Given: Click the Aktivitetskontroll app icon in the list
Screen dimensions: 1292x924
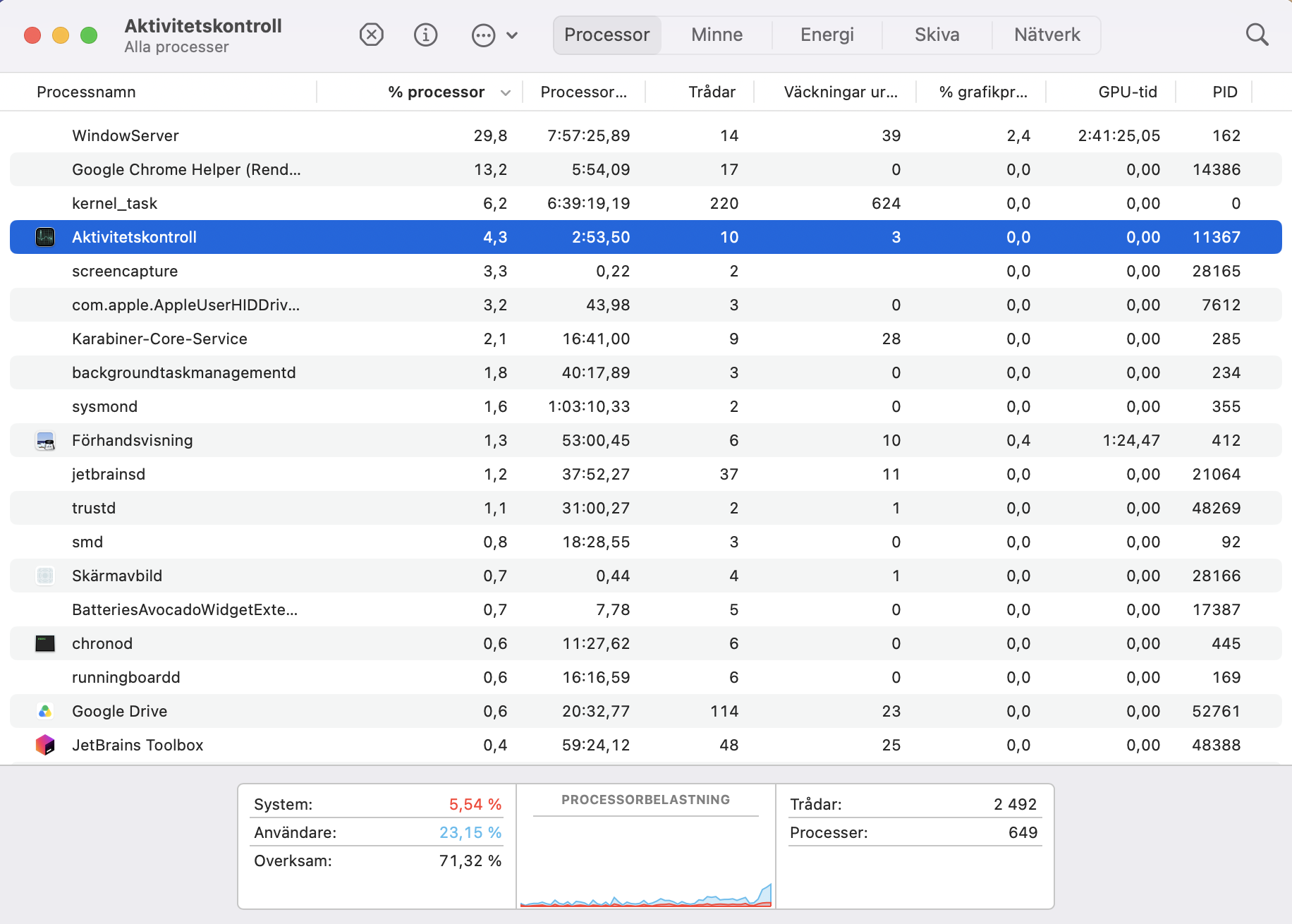Looking at the screenshot, I should coord(45,237).
